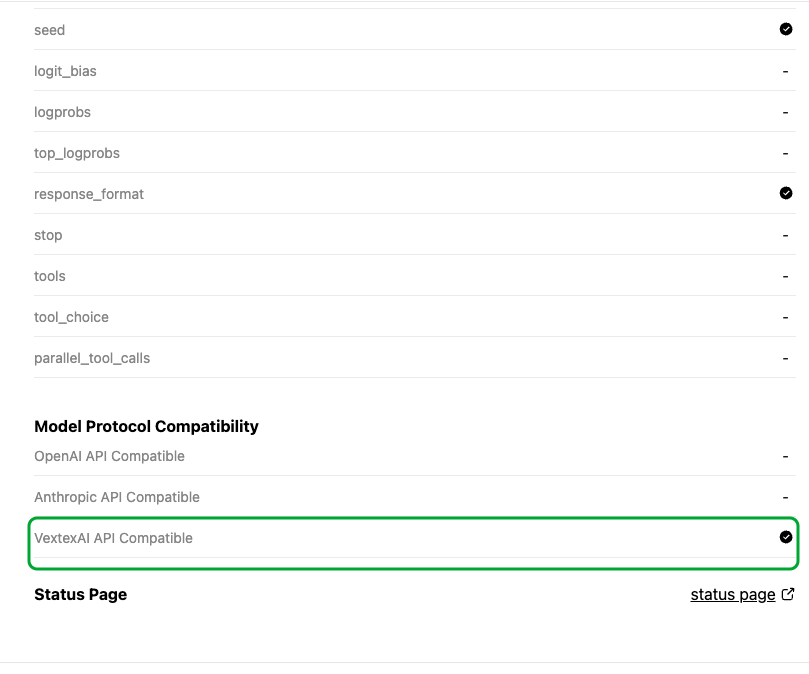809x674 pixels.
Task: Click the dash in the Anthropic API Compatible row
Action: (x=786, y=498)
